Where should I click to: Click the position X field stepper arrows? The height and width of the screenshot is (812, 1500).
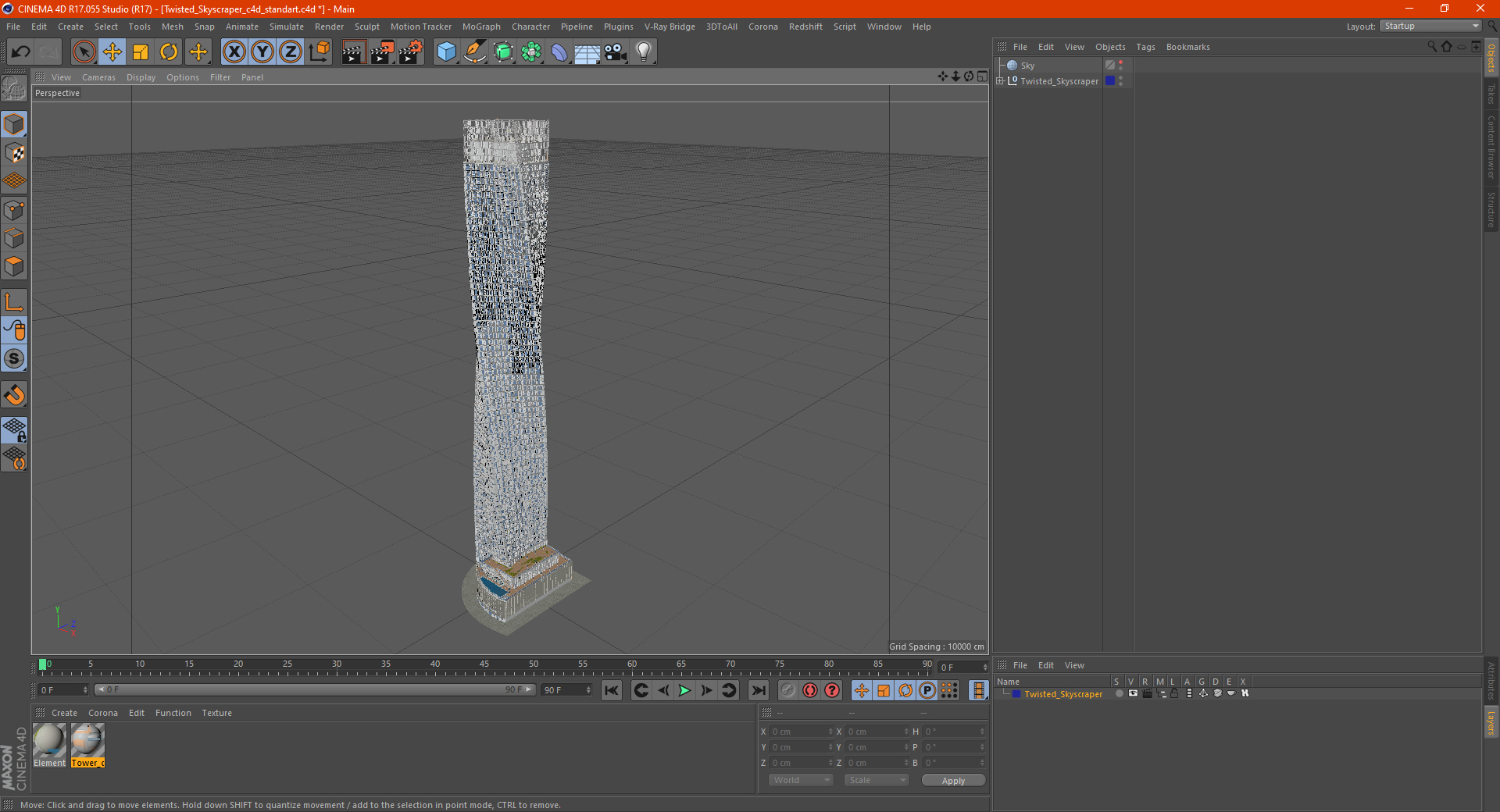click(830, 732)
